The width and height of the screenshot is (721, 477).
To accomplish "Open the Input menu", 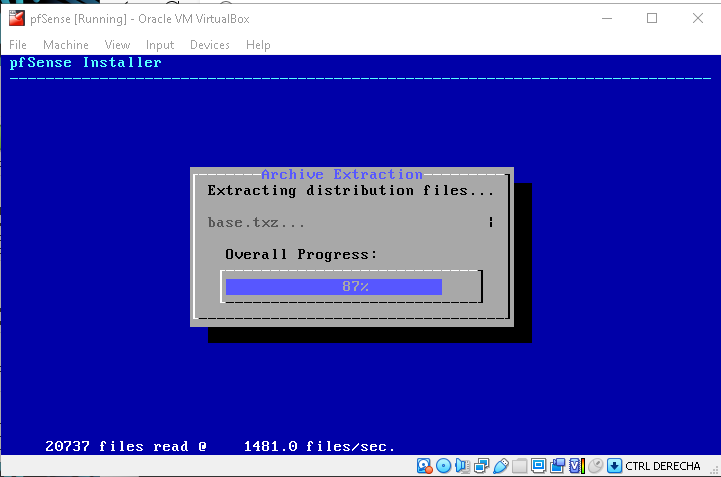I will [159, 45].
